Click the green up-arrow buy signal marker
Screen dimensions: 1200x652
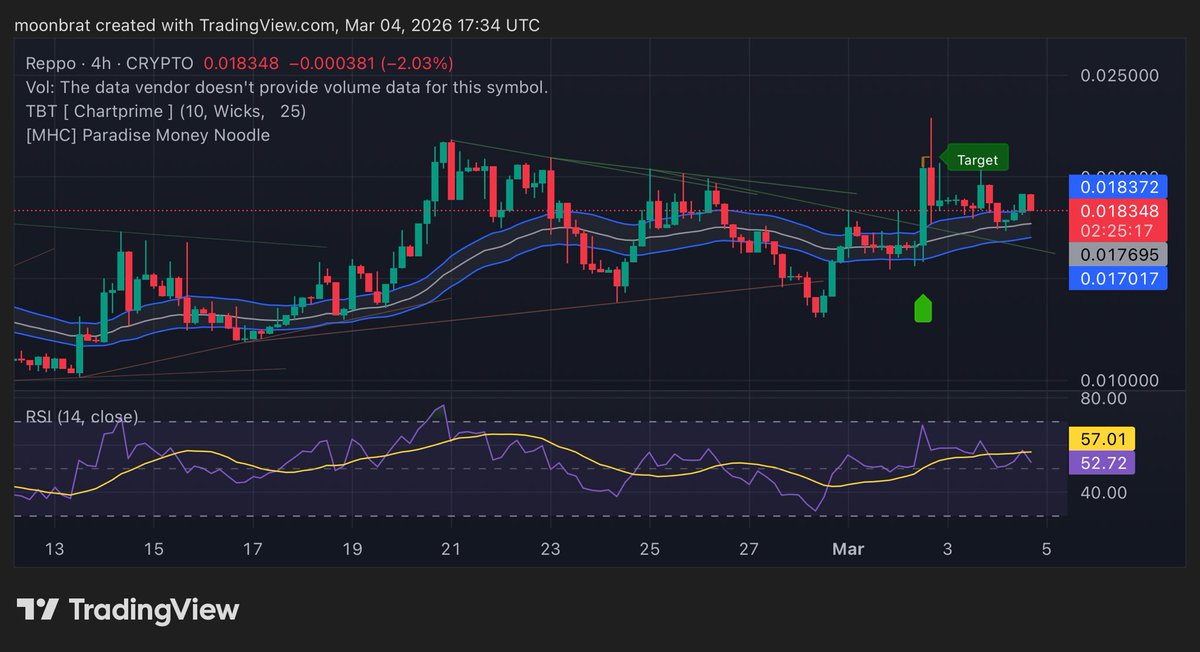(x=923, y=309)
